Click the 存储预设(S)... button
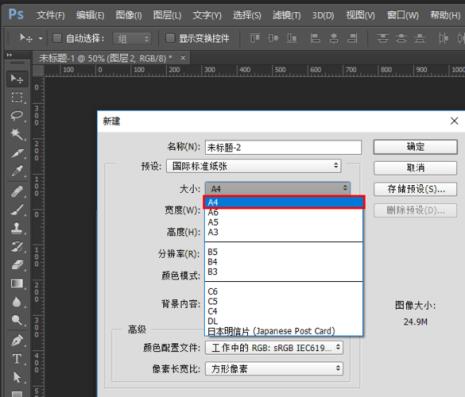Screen dimensions: 465x397 click(415, 189)
